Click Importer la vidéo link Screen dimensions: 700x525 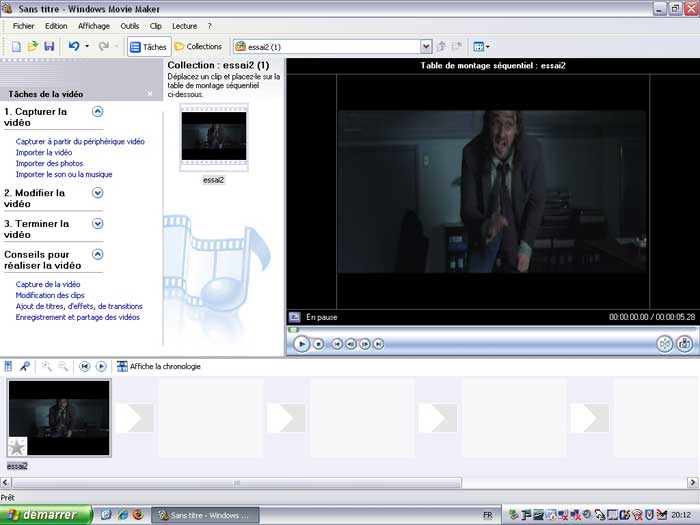click(x=44, y=153)
